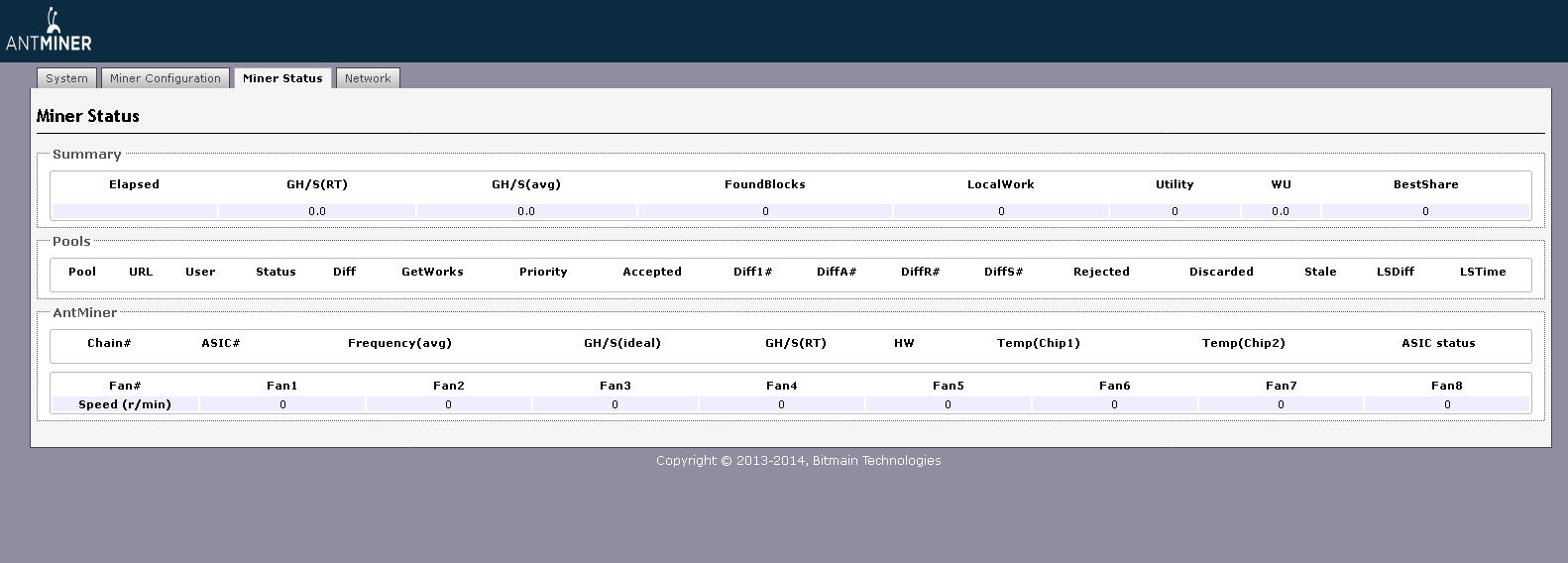Switch to the Miner Configuration tab
Viewport: 1568px width, 563px height.
coord(166,78)
